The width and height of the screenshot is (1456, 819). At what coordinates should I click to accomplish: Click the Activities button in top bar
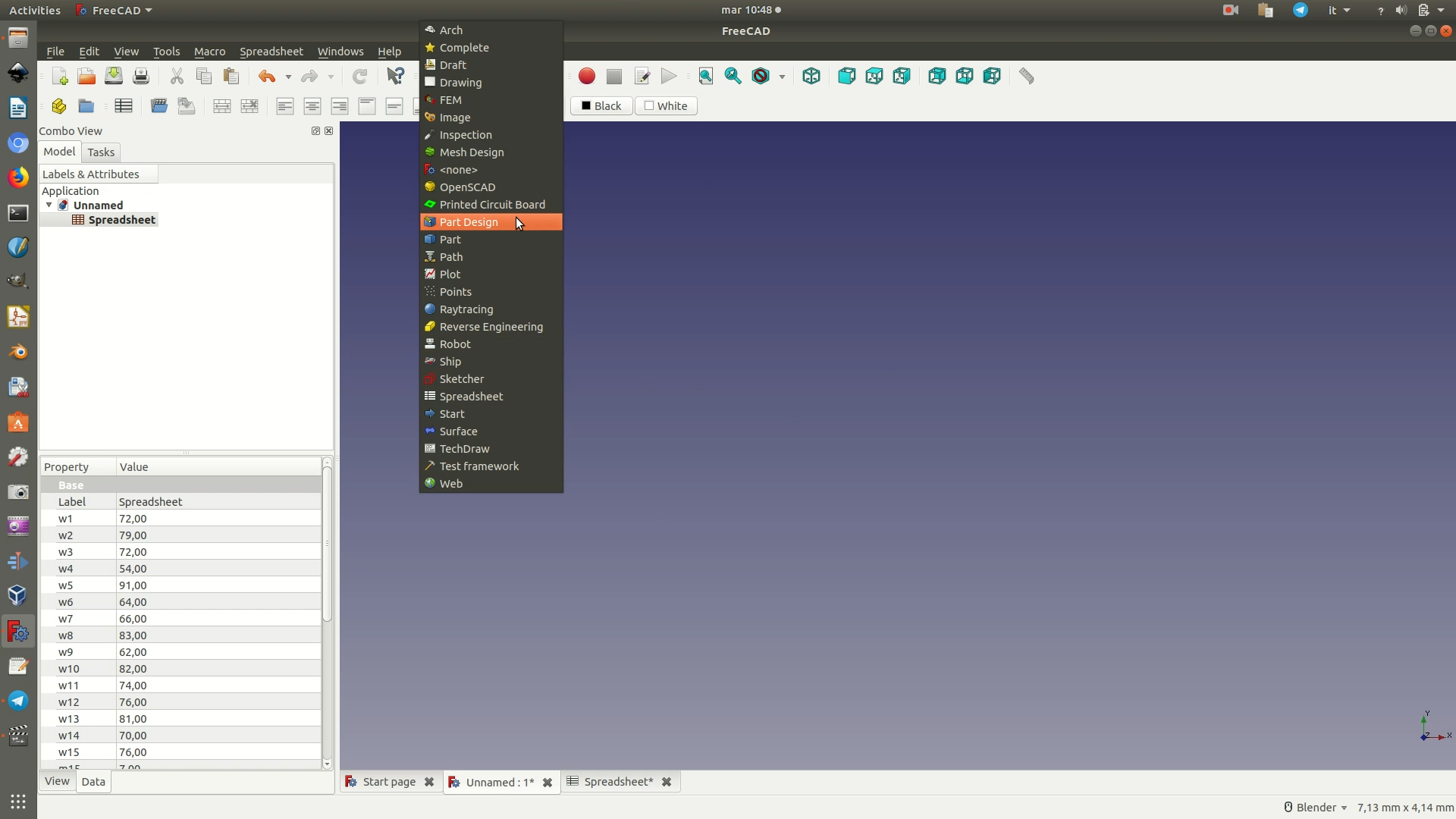(35, 10)
